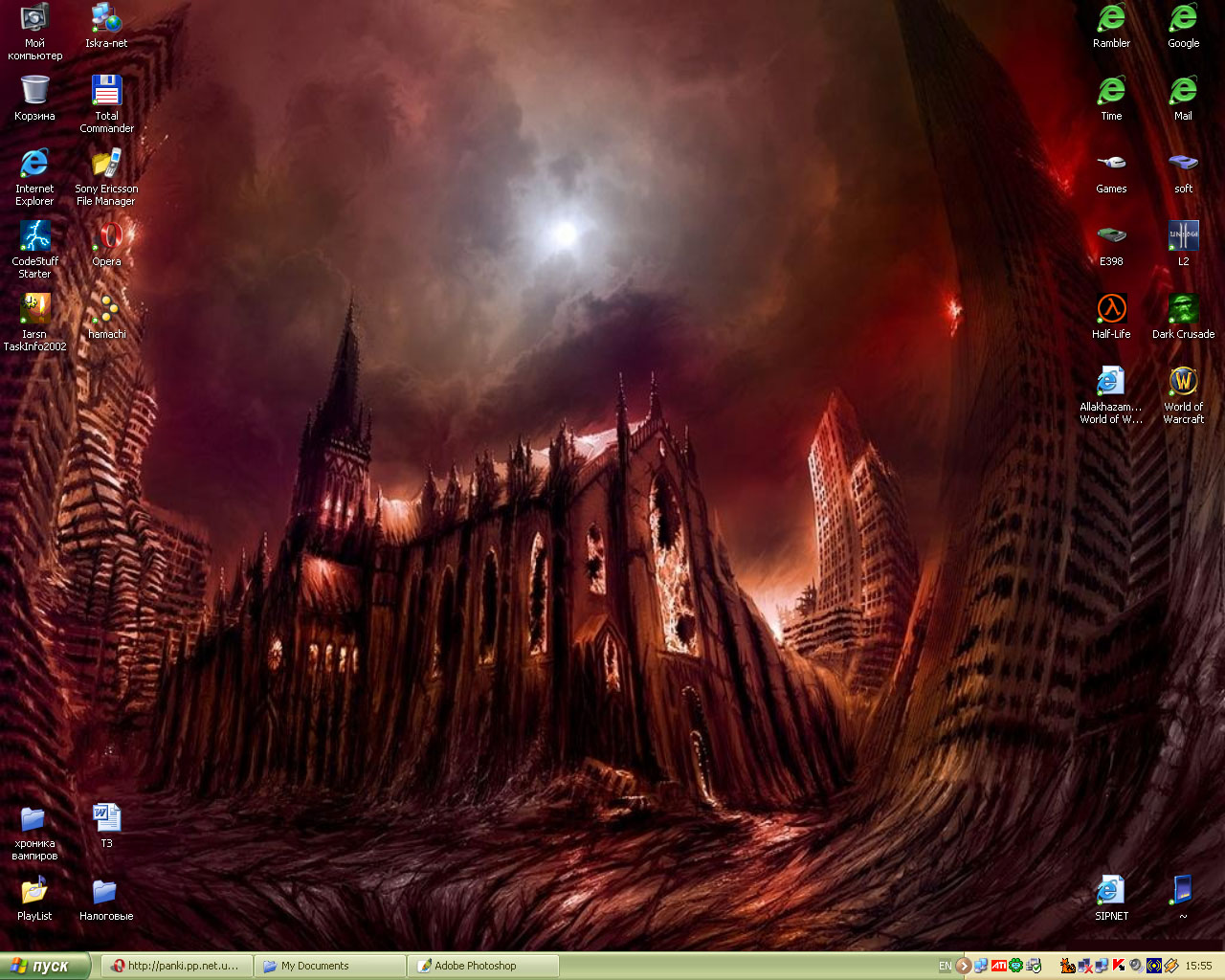Screen dimensions: 1225x980
Task: Launch Total Commander from the desktop
Action: point(106,105)
